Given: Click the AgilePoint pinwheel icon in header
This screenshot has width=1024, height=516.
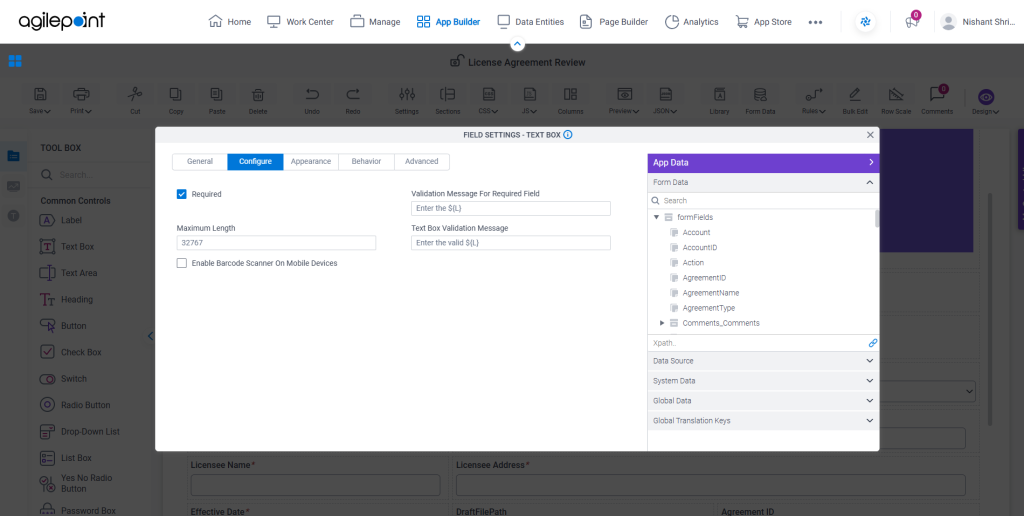Looking at the screenshot, I should (x=866, y=22).
